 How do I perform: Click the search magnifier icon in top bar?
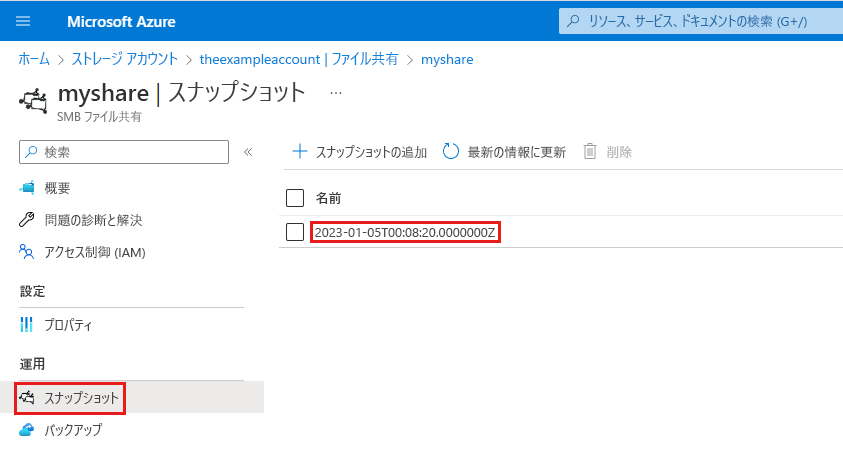coord(574,21)
